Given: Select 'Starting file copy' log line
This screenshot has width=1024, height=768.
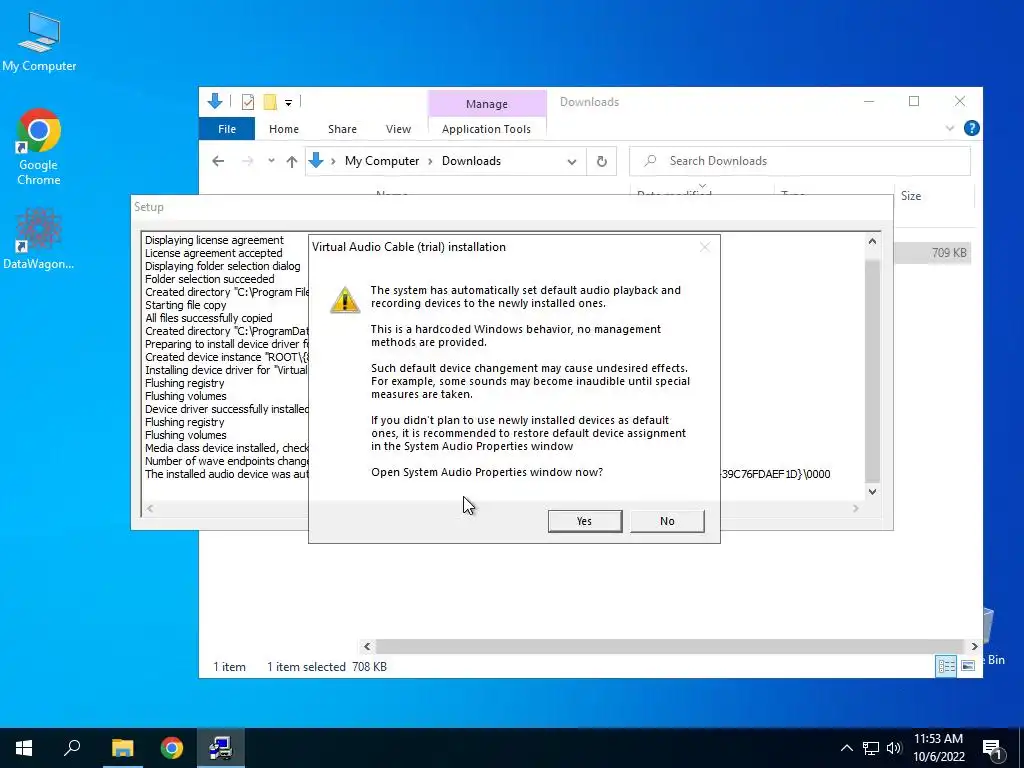Looking at the screenshot, I should tap(185, 305).
